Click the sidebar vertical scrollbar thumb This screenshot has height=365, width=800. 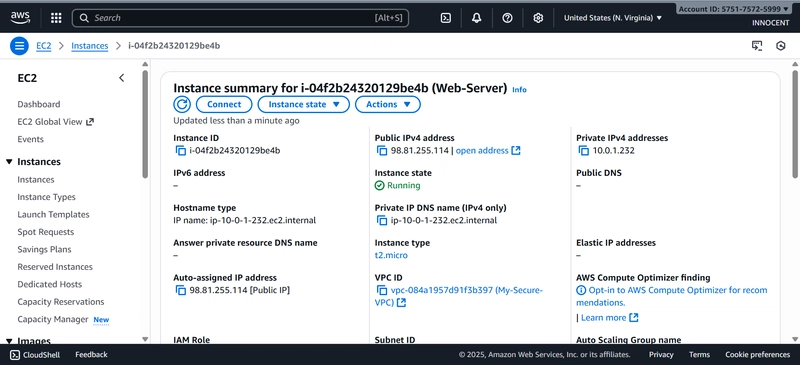tap(145, 124)
